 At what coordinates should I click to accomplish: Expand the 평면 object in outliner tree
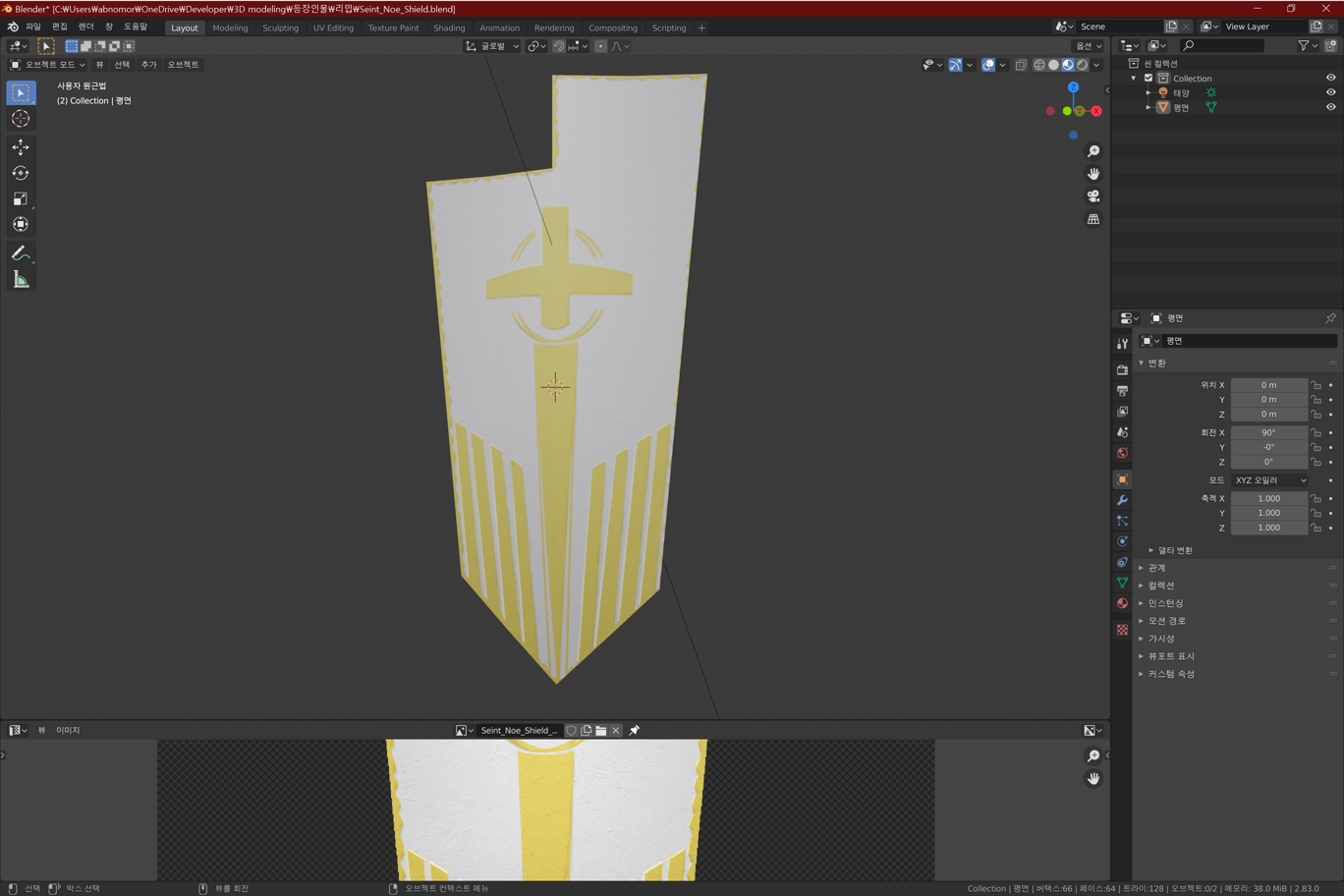[x=1148, y=107]
